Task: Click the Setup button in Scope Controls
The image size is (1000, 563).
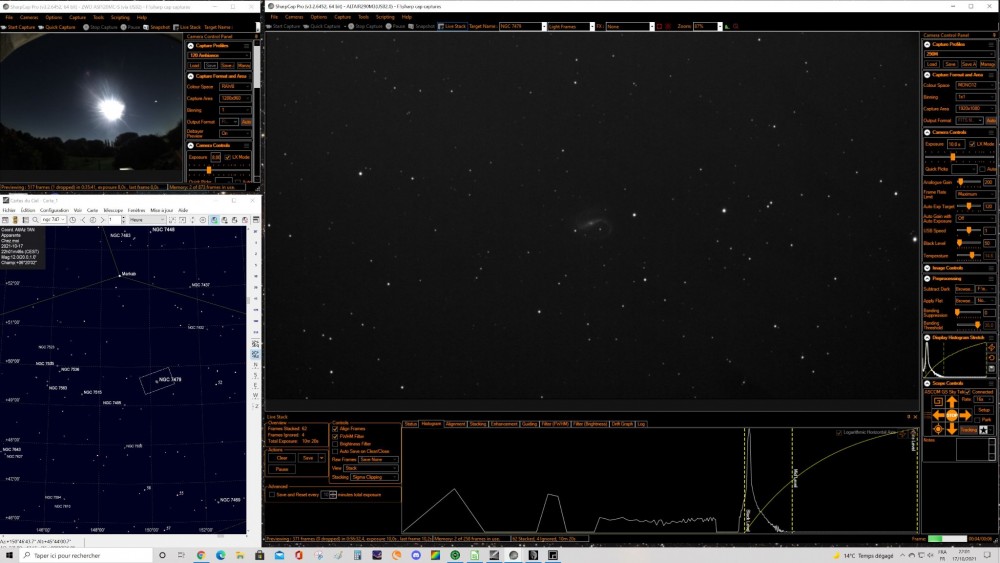Action: click(983, 410)
